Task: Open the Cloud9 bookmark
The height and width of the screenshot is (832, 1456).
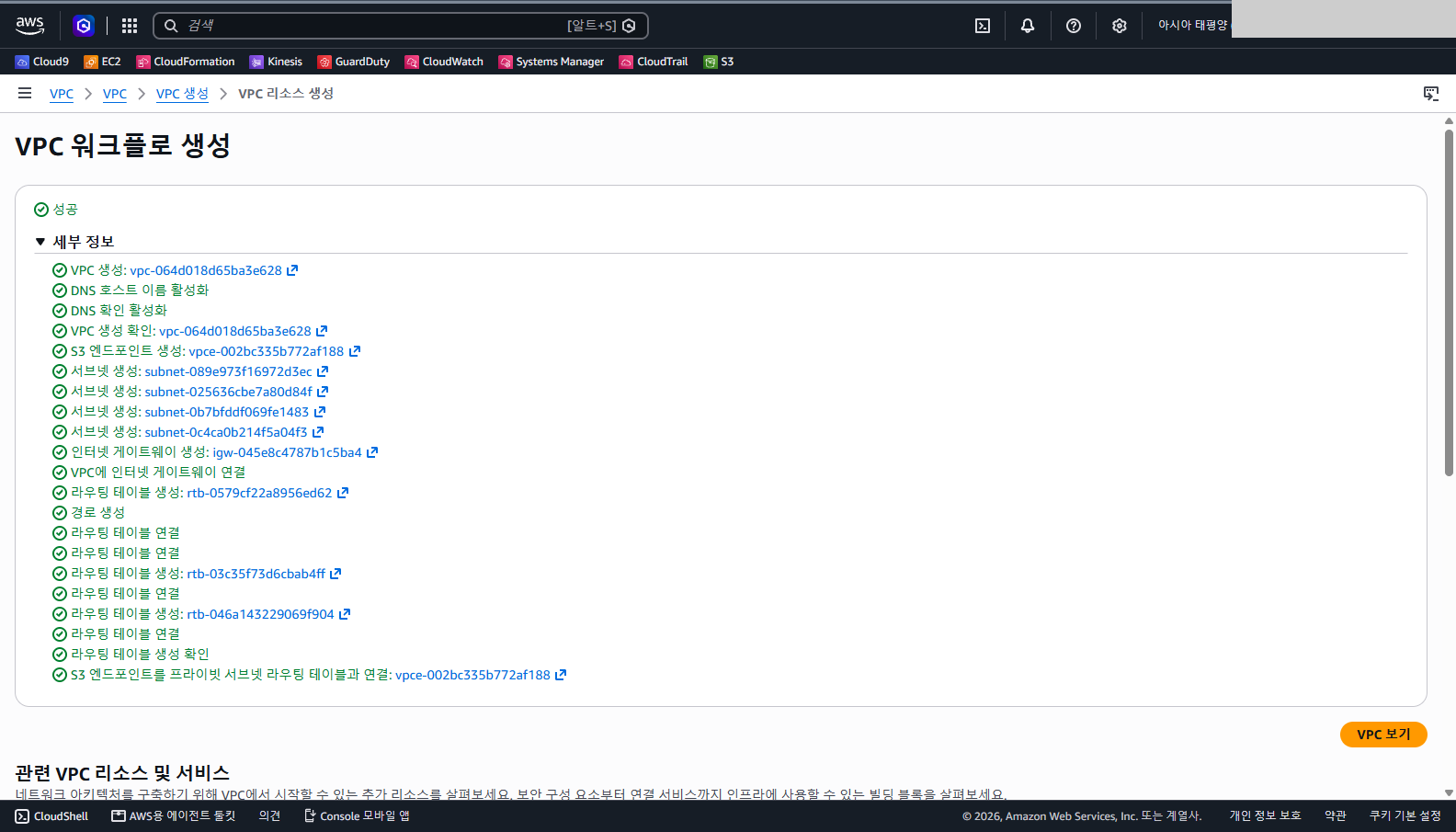Action: tap(41, 62)
